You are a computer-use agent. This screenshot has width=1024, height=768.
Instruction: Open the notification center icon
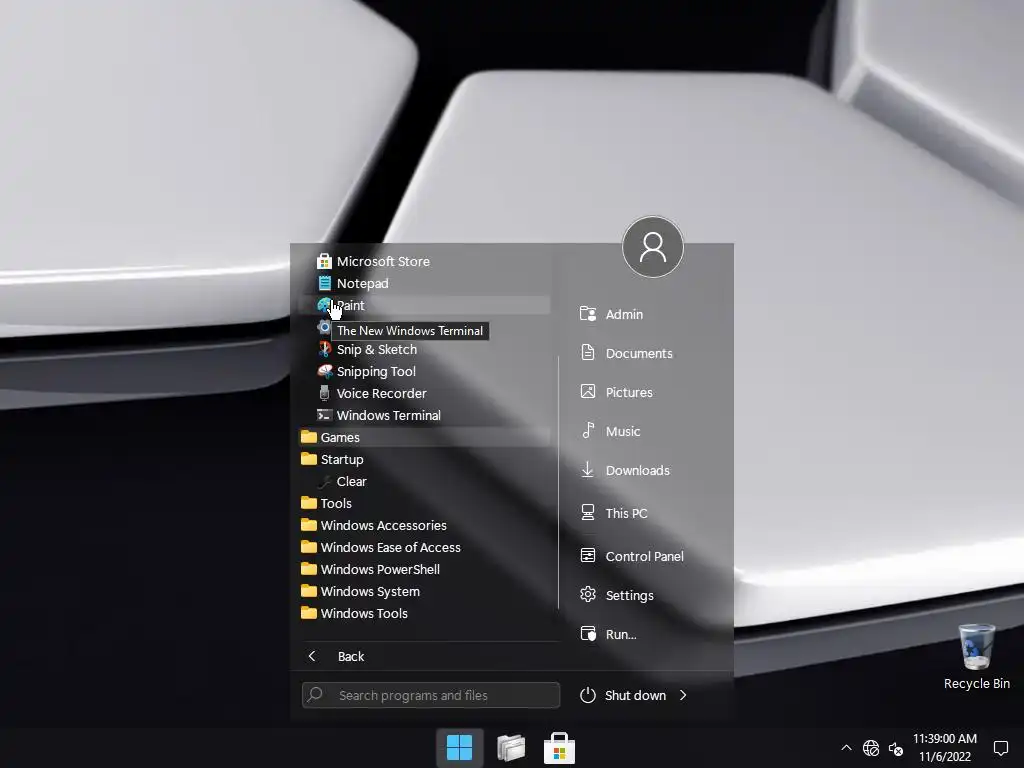1000,748
